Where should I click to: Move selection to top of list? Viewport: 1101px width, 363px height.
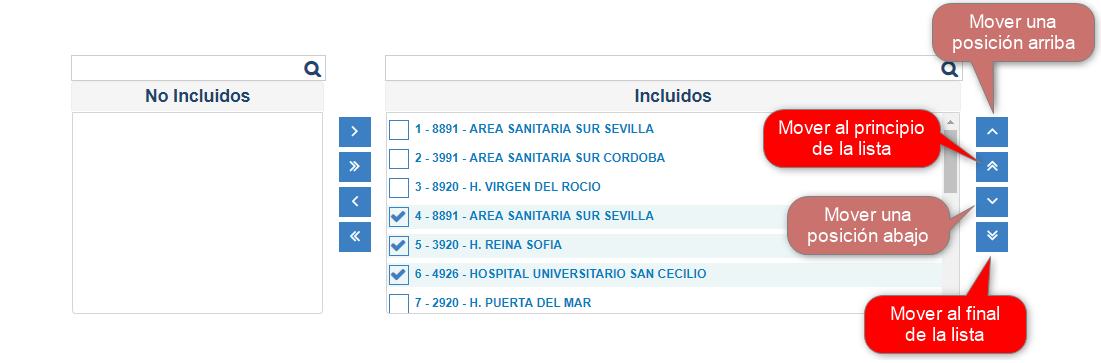pos(991,167)
